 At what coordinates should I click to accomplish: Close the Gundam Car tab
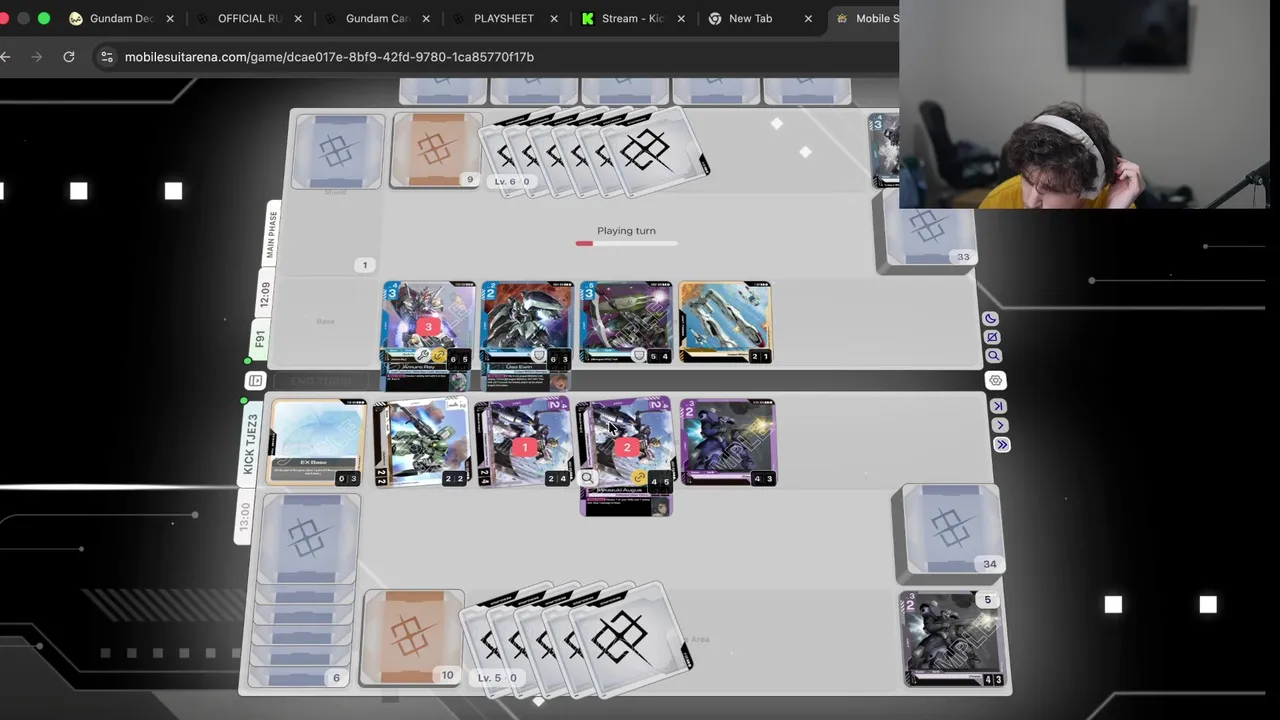(x=426, y=18)
